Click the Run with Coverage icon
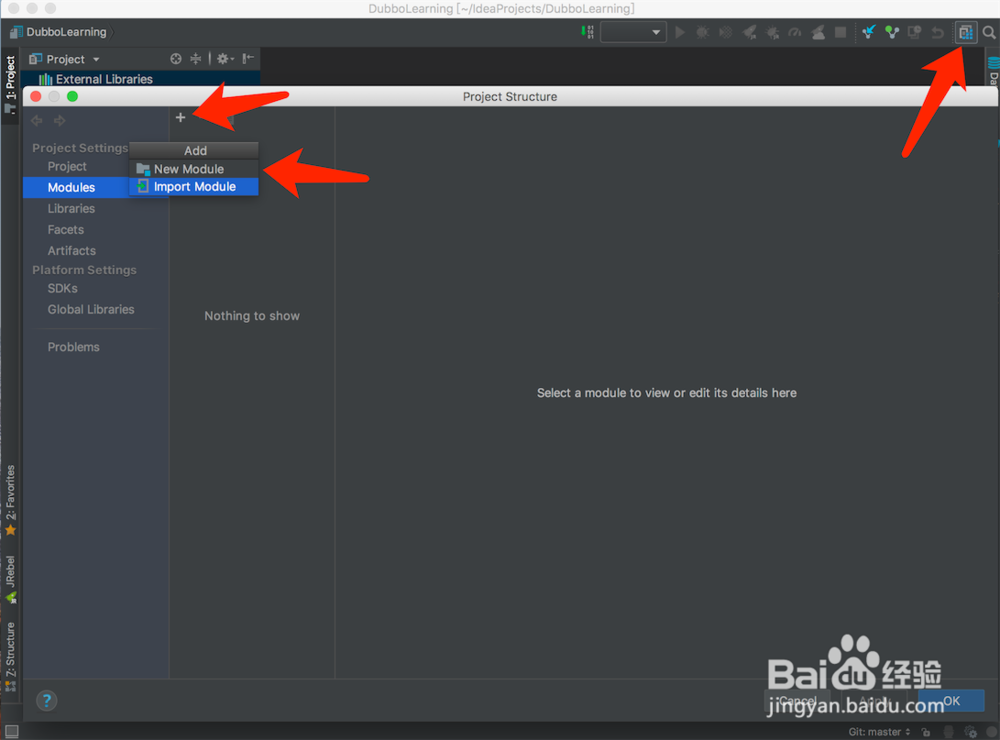The height and width of the screenshot is (740, 1000). [x=726, y=32]
